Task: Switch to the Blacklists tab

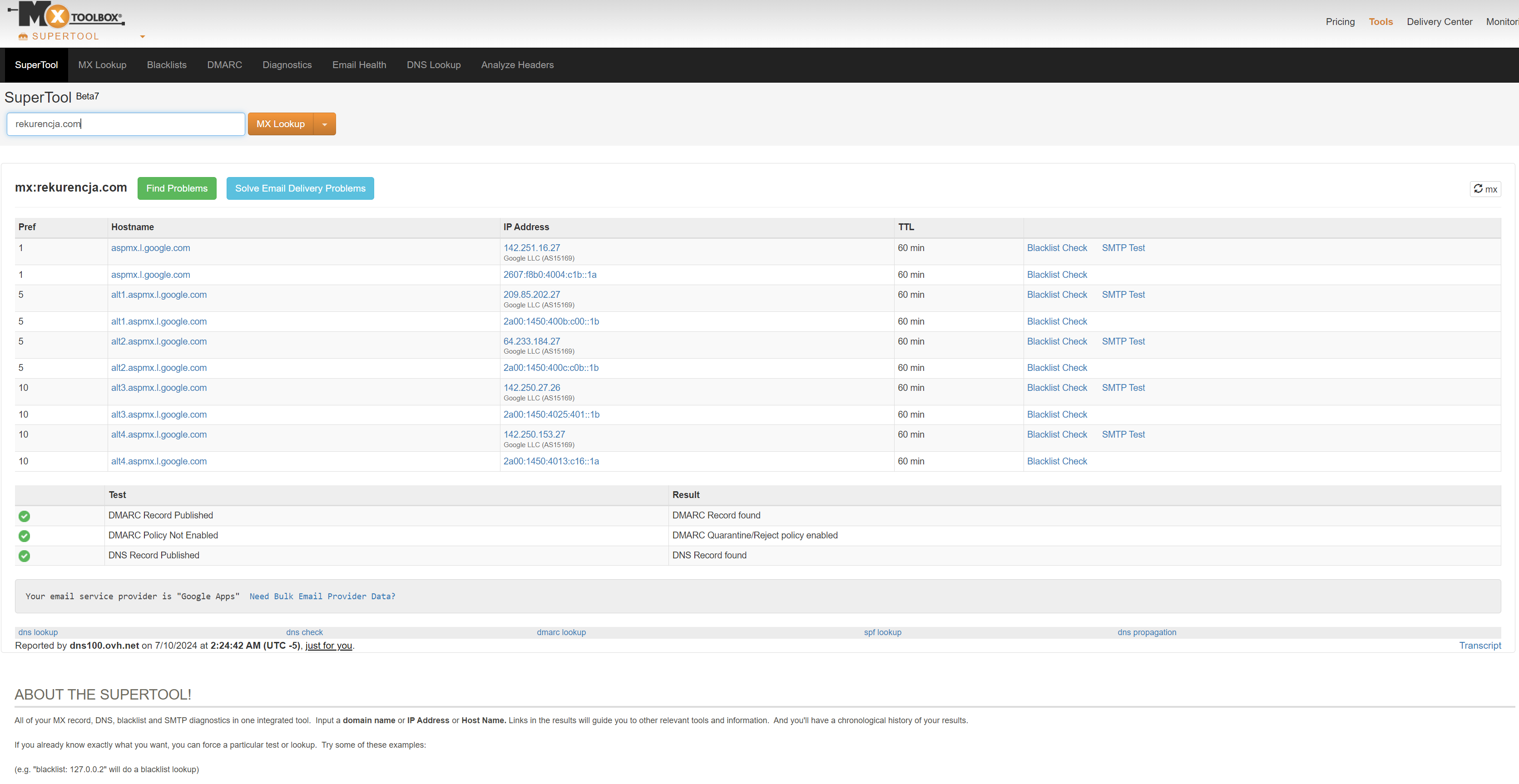Action: [167, 65]
